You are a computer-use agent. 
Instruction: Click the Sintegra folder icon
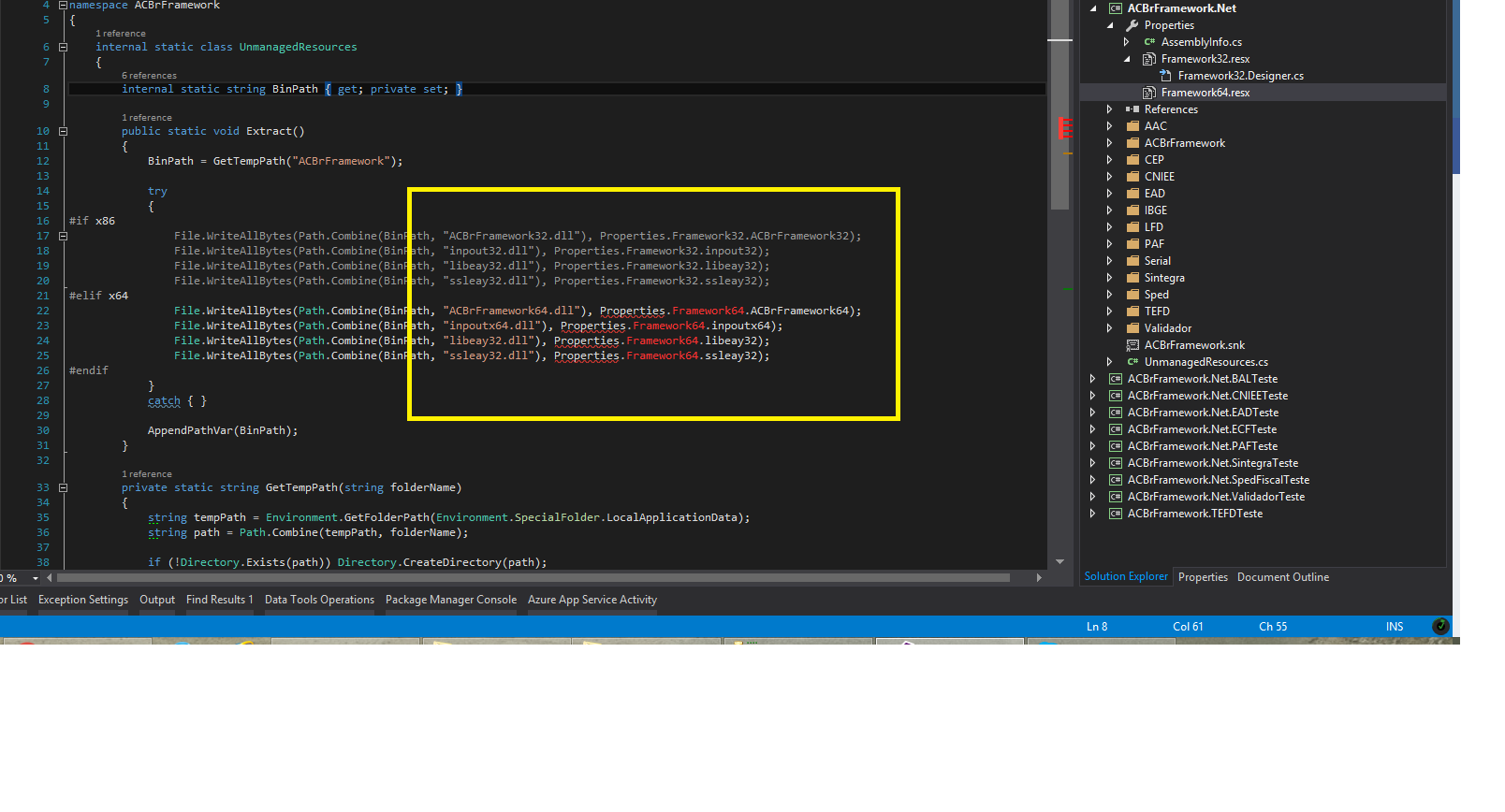pyautogui.click(x=1132, y=278)
